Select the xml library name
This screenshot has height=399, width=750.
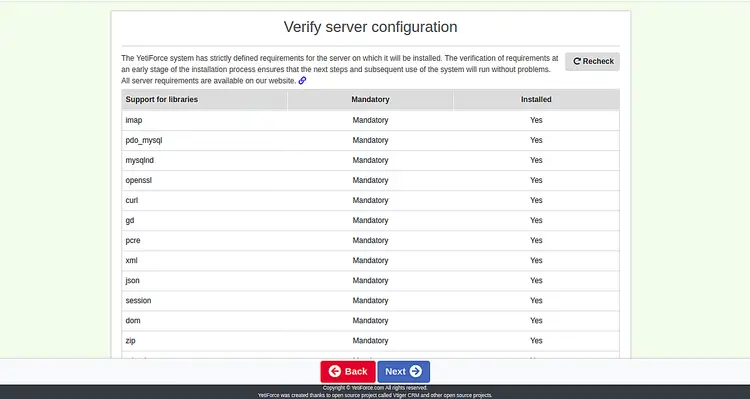[x=132, y=261]
